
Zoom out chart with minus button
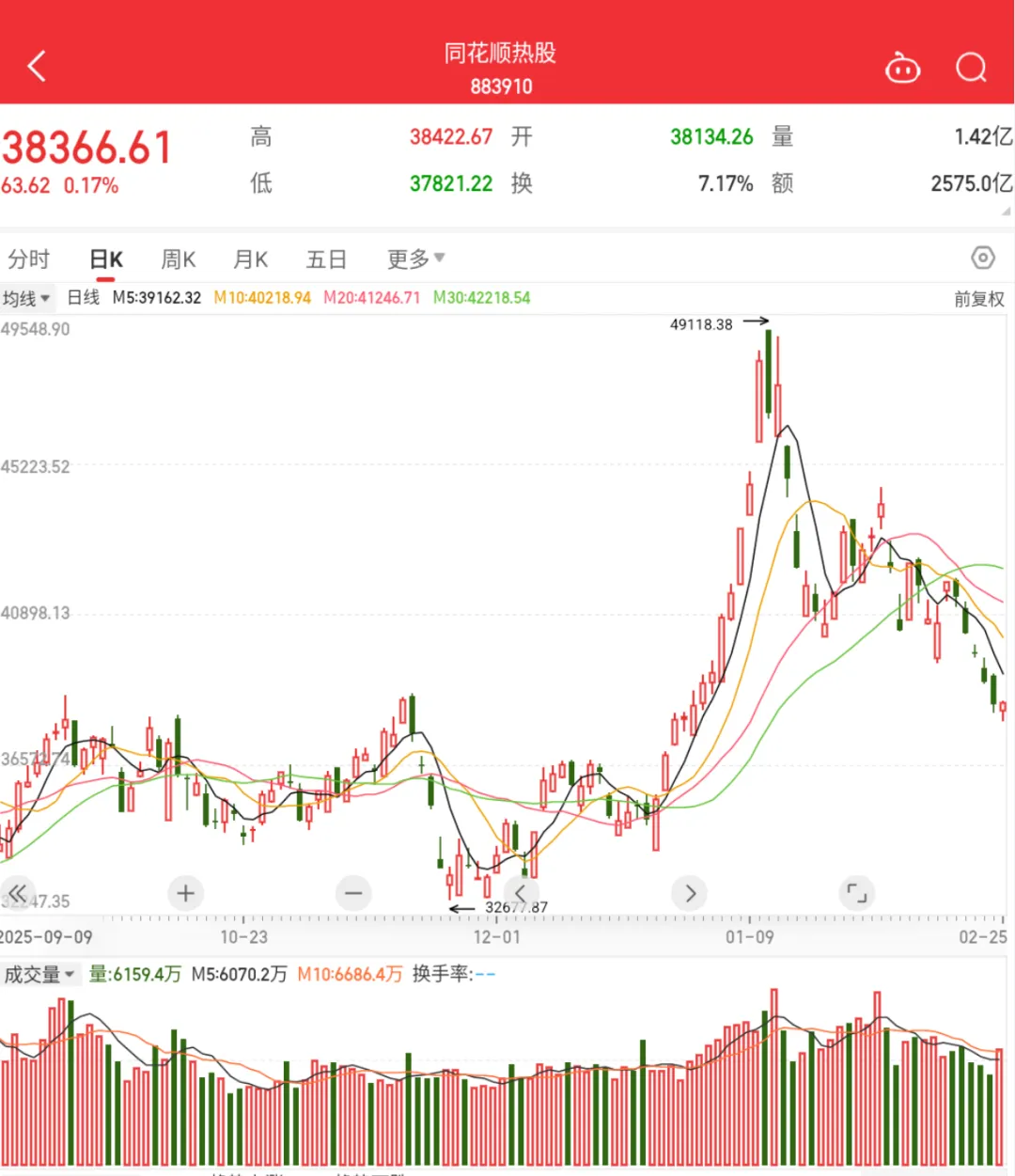(x=353, y=893)
